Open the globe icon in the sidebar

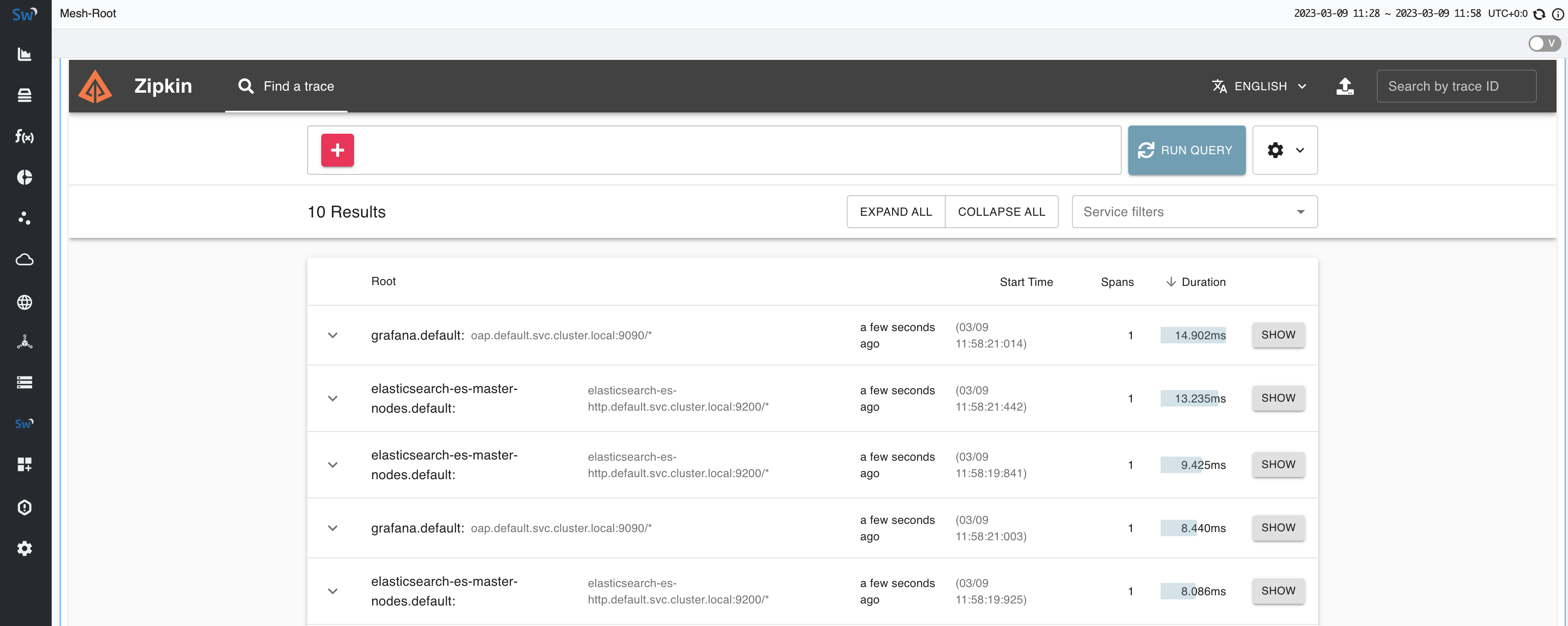(24, 302)
